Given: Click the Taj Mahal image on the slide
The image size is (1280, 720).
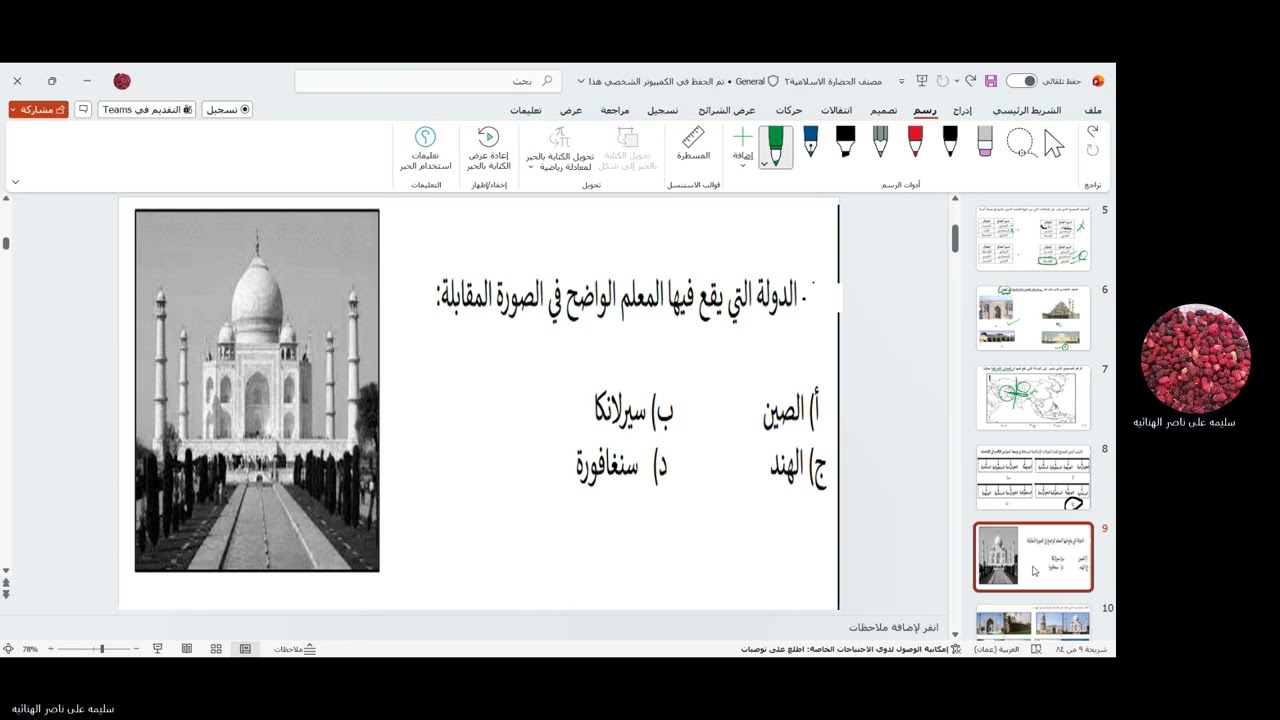Looking at the screenshot, I should point(257,390).
